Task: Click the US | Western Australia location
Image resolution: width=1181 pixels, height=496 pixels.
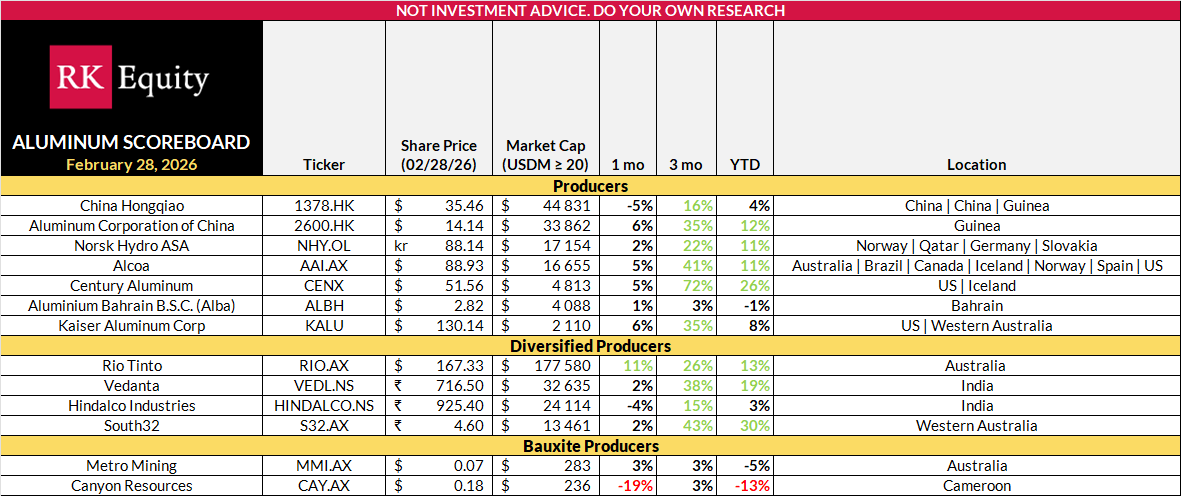Action: [976, 326]
